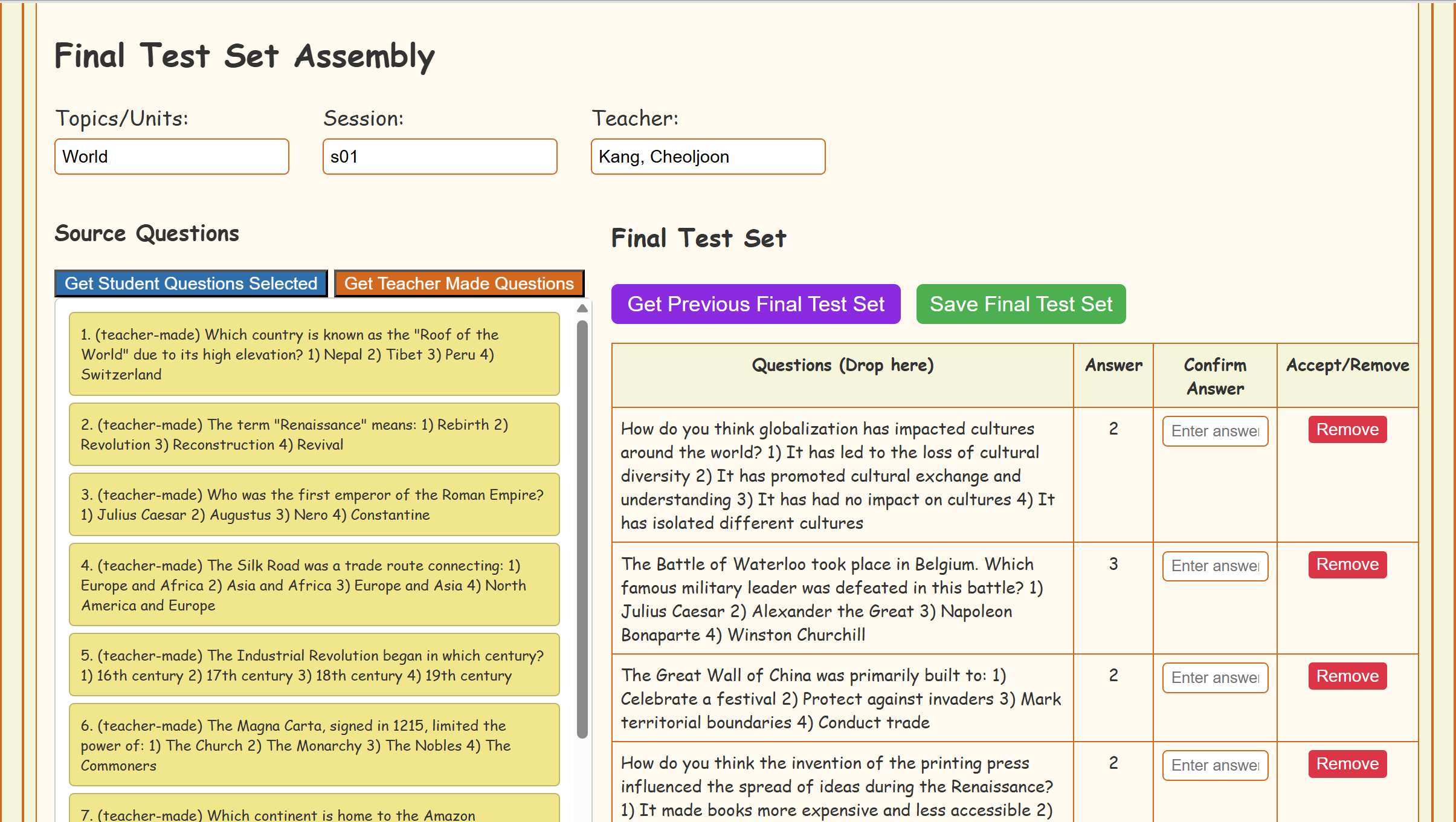Click Get Teacher Made Questions button
The image size is (1456, 822).
point(459,283)
